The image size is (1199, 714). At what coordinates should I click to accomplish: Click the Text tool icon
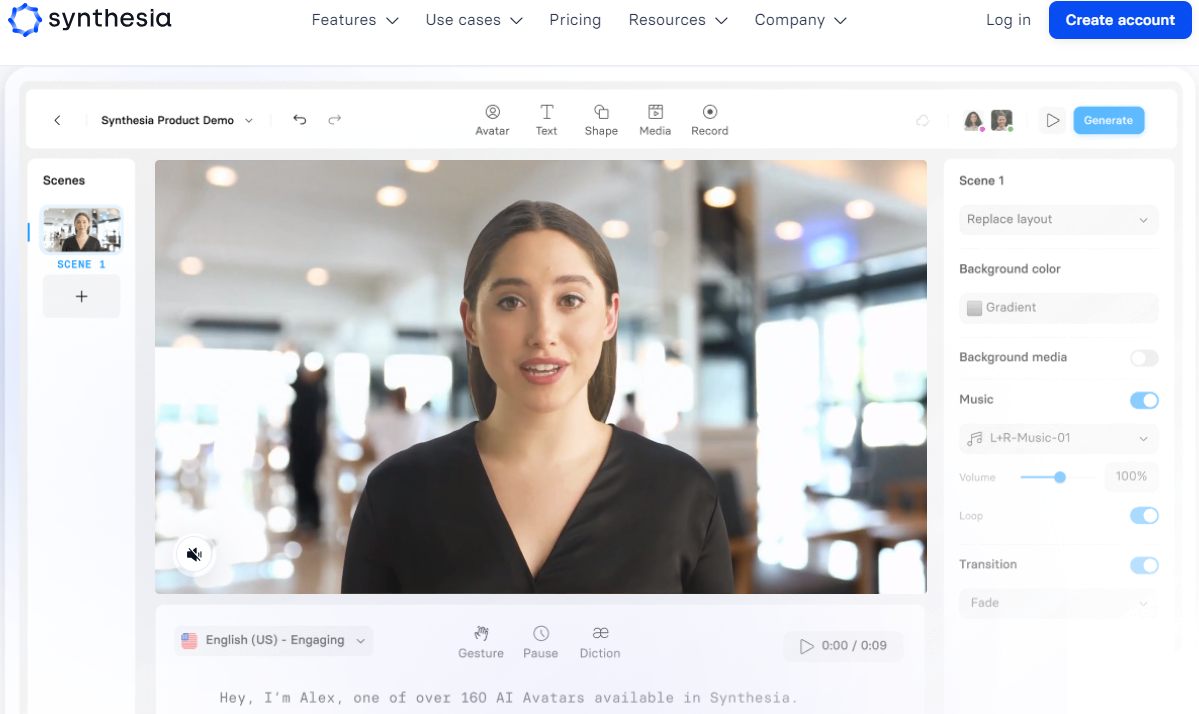[546, 113]
